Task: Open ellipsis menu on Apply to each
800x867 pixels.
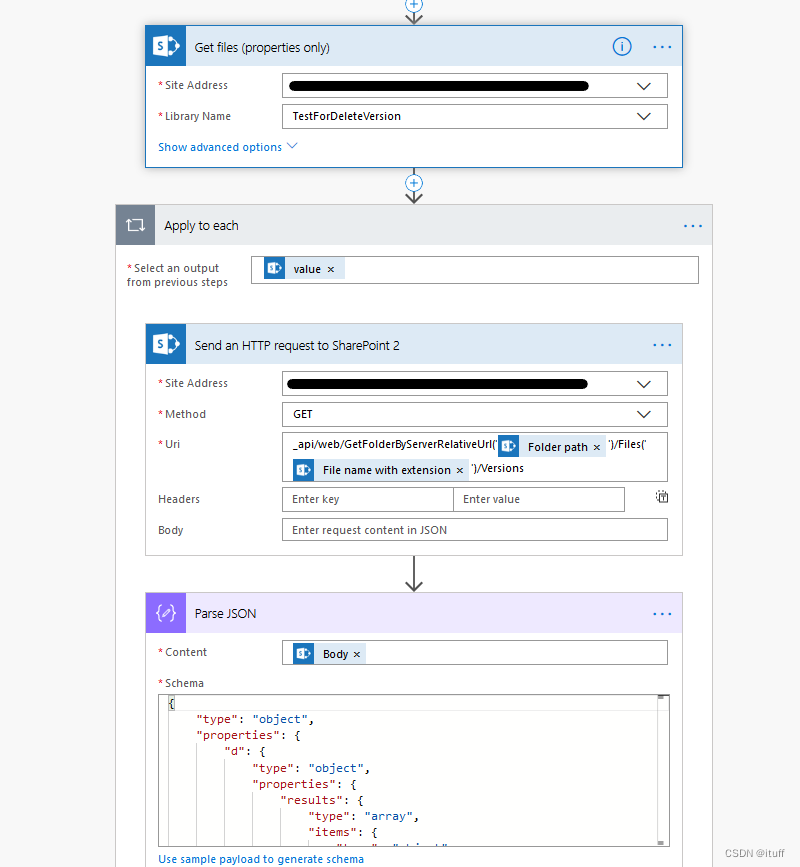Action: click(x=693, y=226)
